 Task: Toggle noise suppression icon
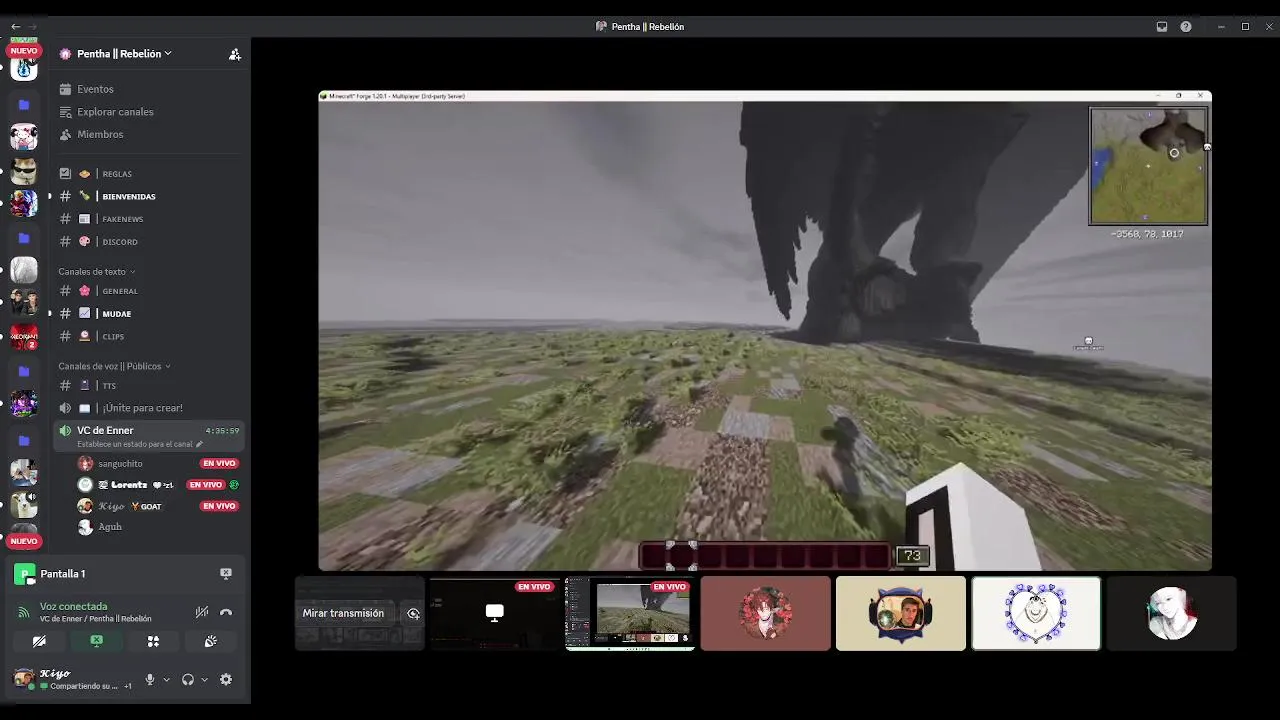click(202, 612)
